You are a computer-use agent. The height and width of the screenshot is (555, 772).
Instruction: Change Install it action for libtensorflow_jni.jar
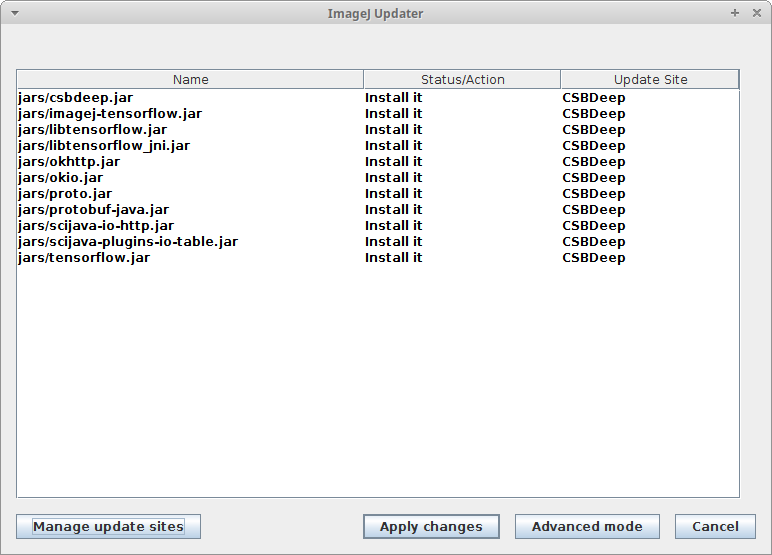tap(393, 146)
